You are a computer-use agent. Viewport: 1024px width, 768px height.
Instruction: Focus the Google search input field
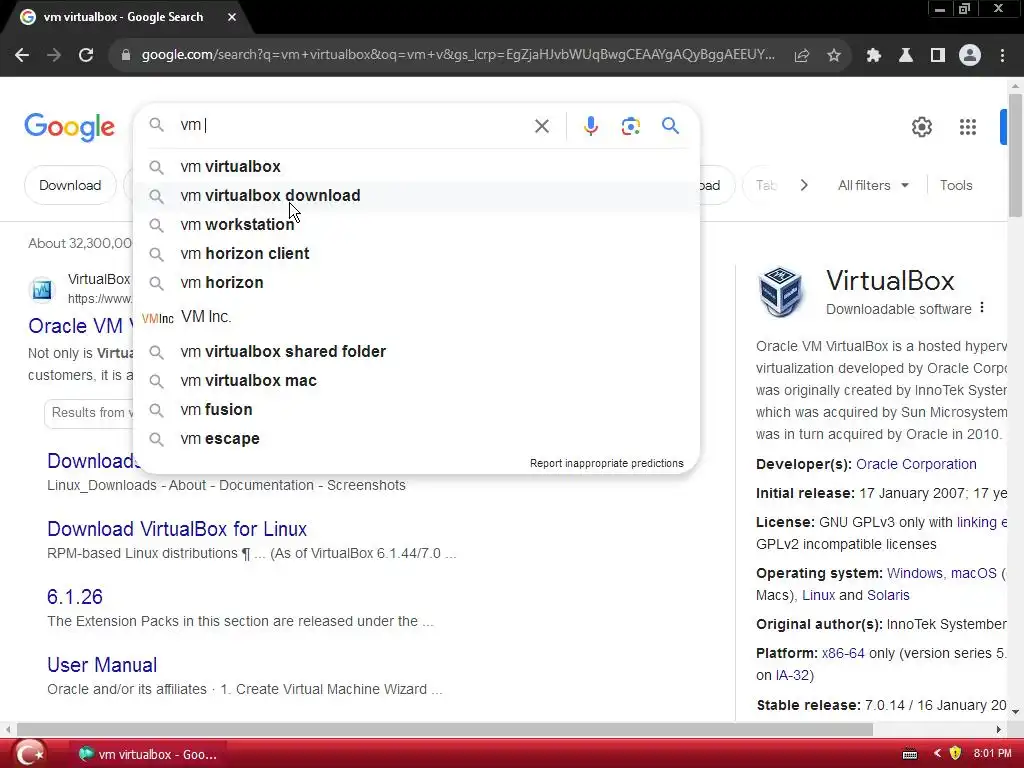pos(353,125)
